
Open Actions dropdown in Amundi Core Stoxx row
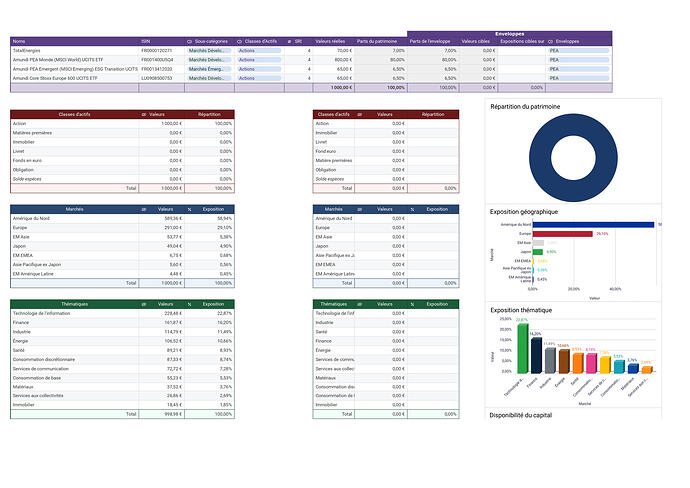click(259, 78)
